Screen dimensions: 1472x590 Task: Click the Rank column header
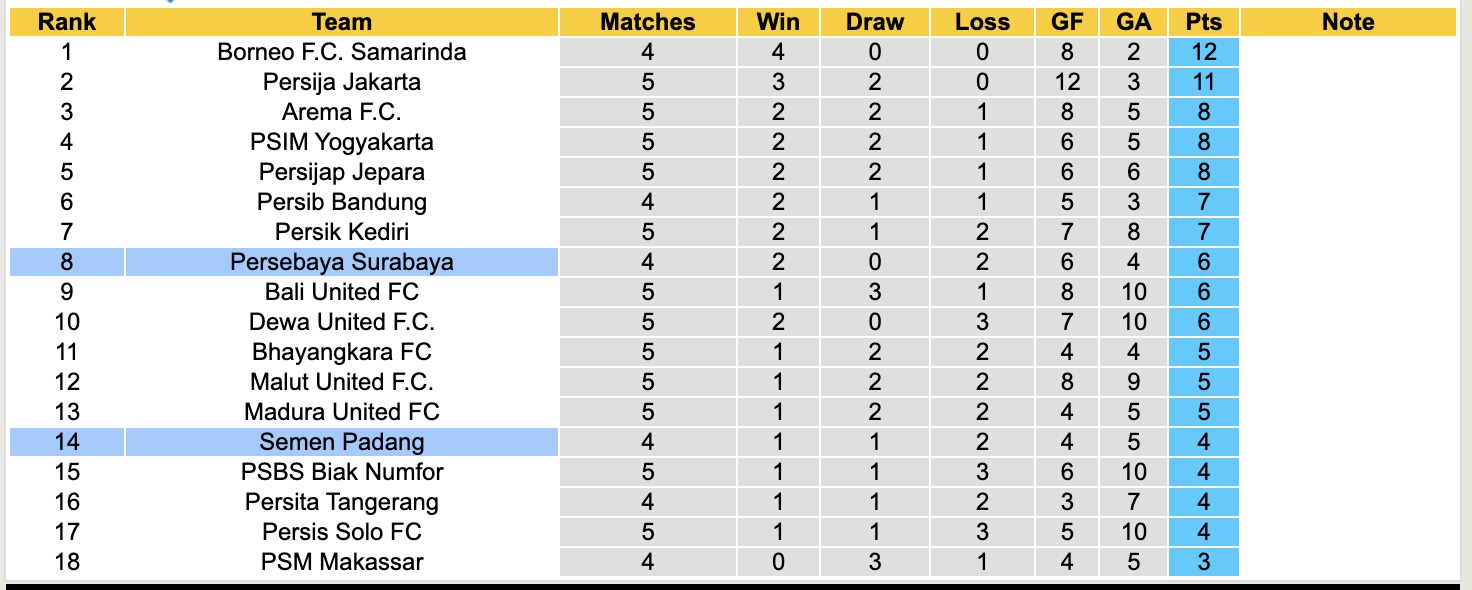[x=67, y=22]
